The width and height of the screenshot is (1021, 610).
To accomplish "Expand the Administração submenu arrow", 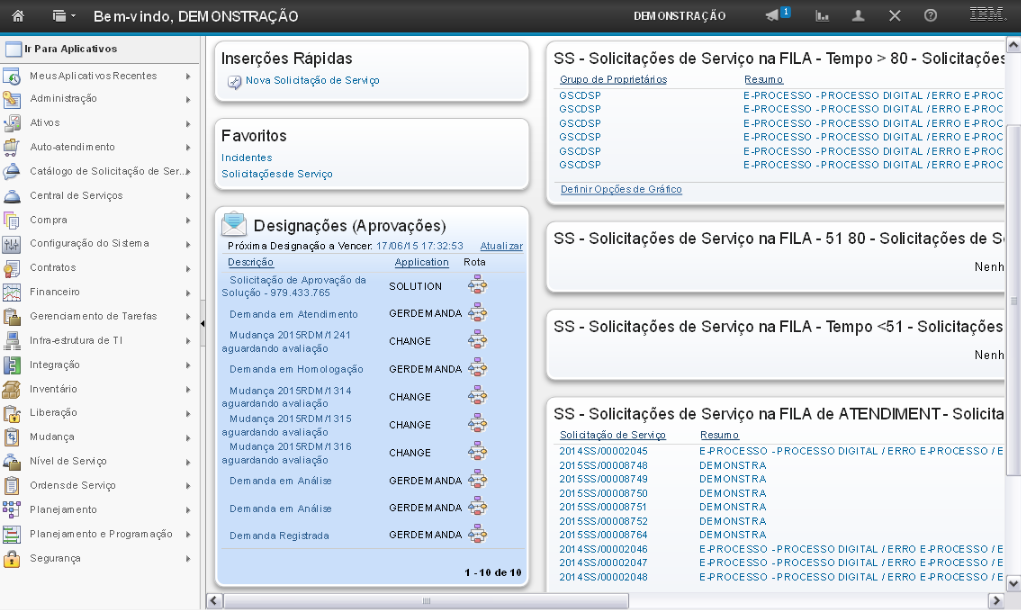I will [x=188, y=99].
